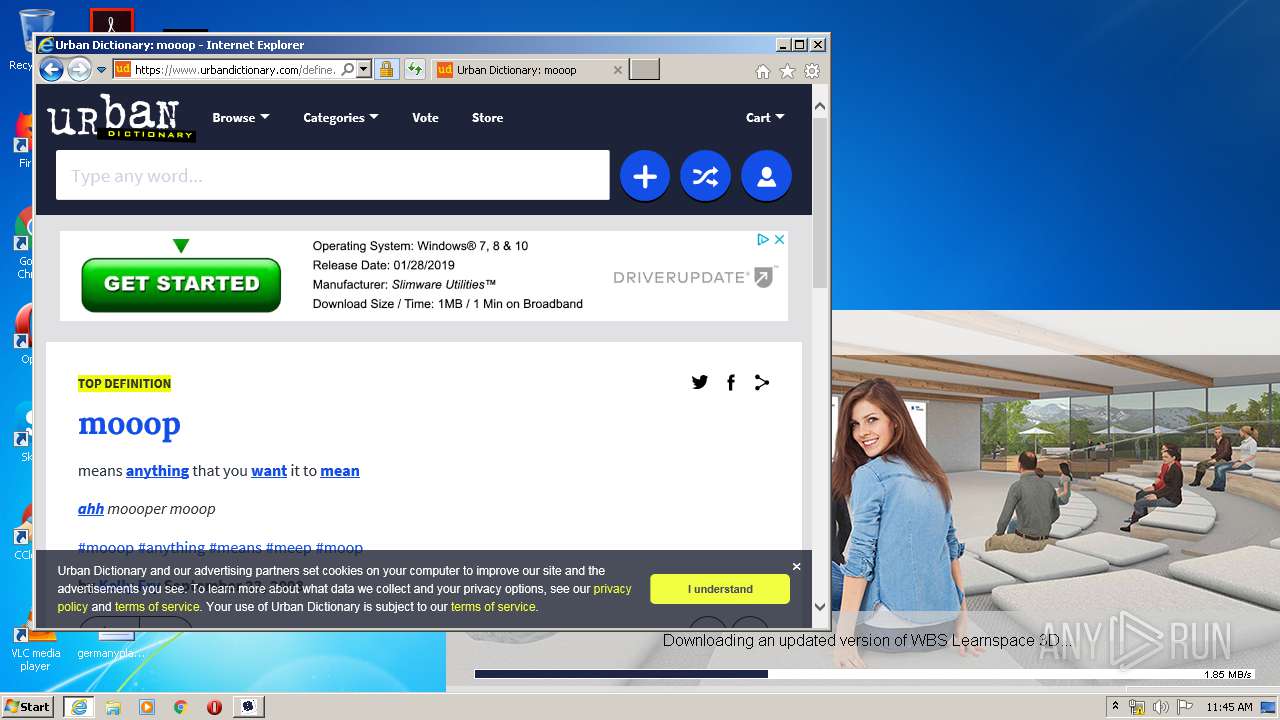Close the cookie notice with the X

pyautogui.click(x=797, y=567)
